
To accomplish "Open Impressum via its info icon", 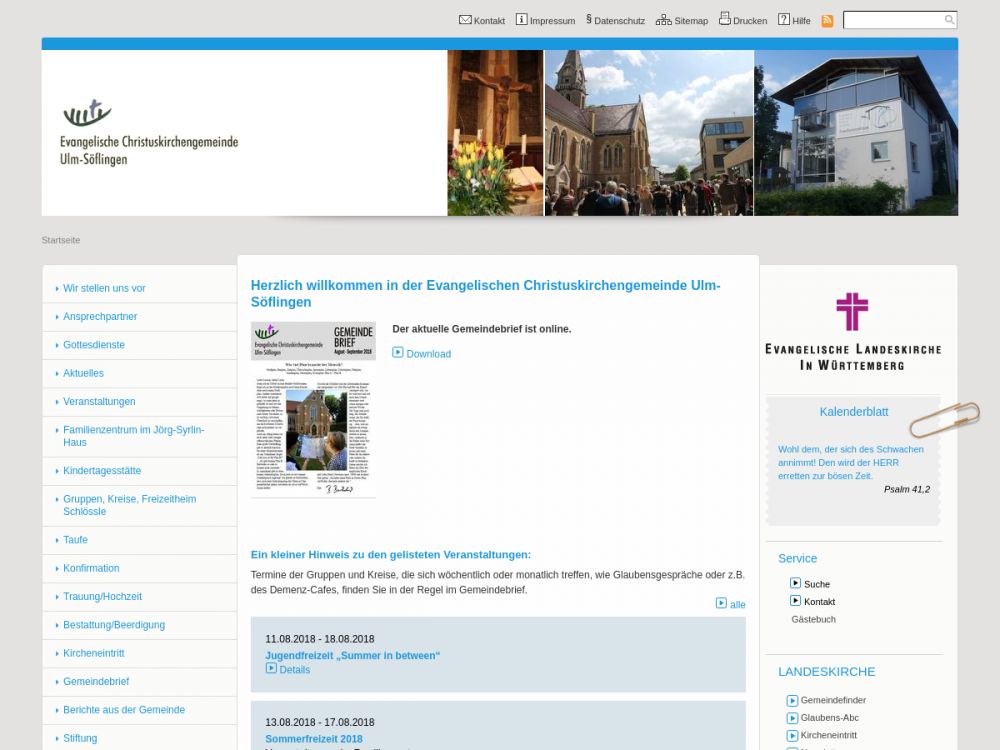I will click(x=521, y=20).
